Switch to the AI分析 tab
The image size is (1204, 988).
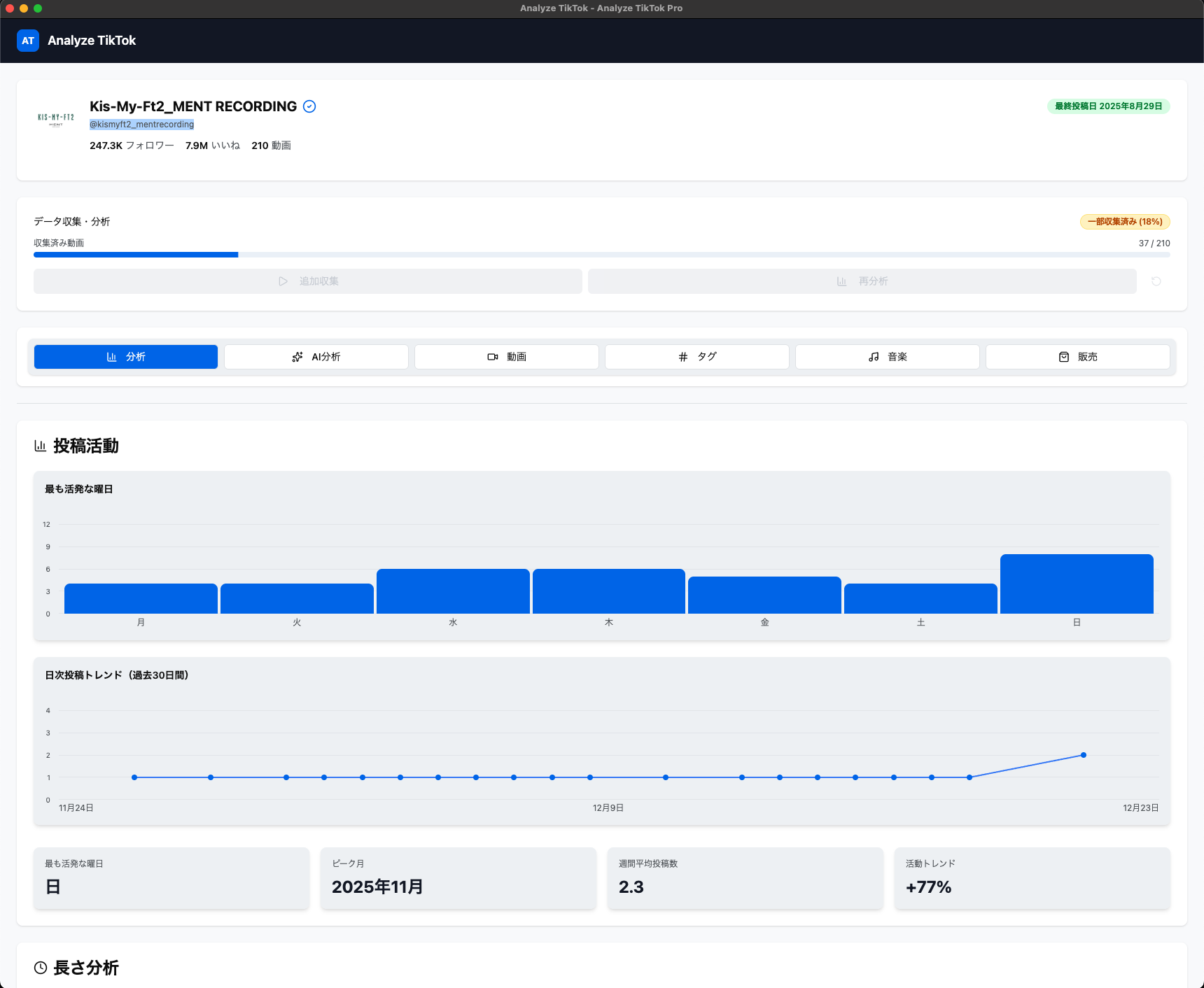316,356
